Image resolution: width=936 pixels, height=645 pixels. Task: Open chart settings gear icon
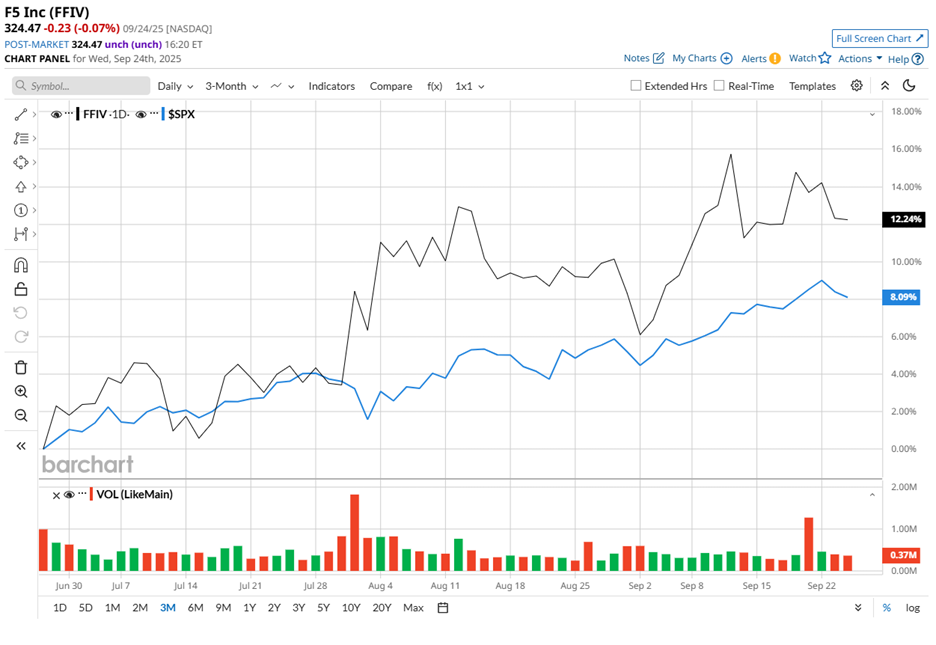(x=857, y=85)
